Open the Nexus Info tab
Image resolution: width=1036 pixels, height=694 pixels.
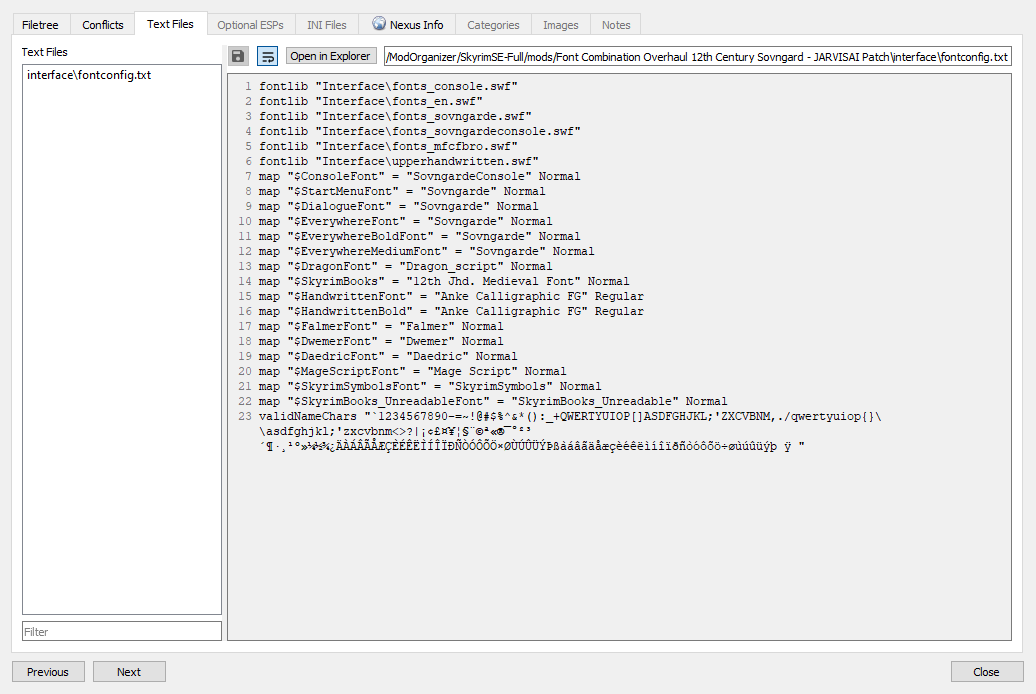407,24
